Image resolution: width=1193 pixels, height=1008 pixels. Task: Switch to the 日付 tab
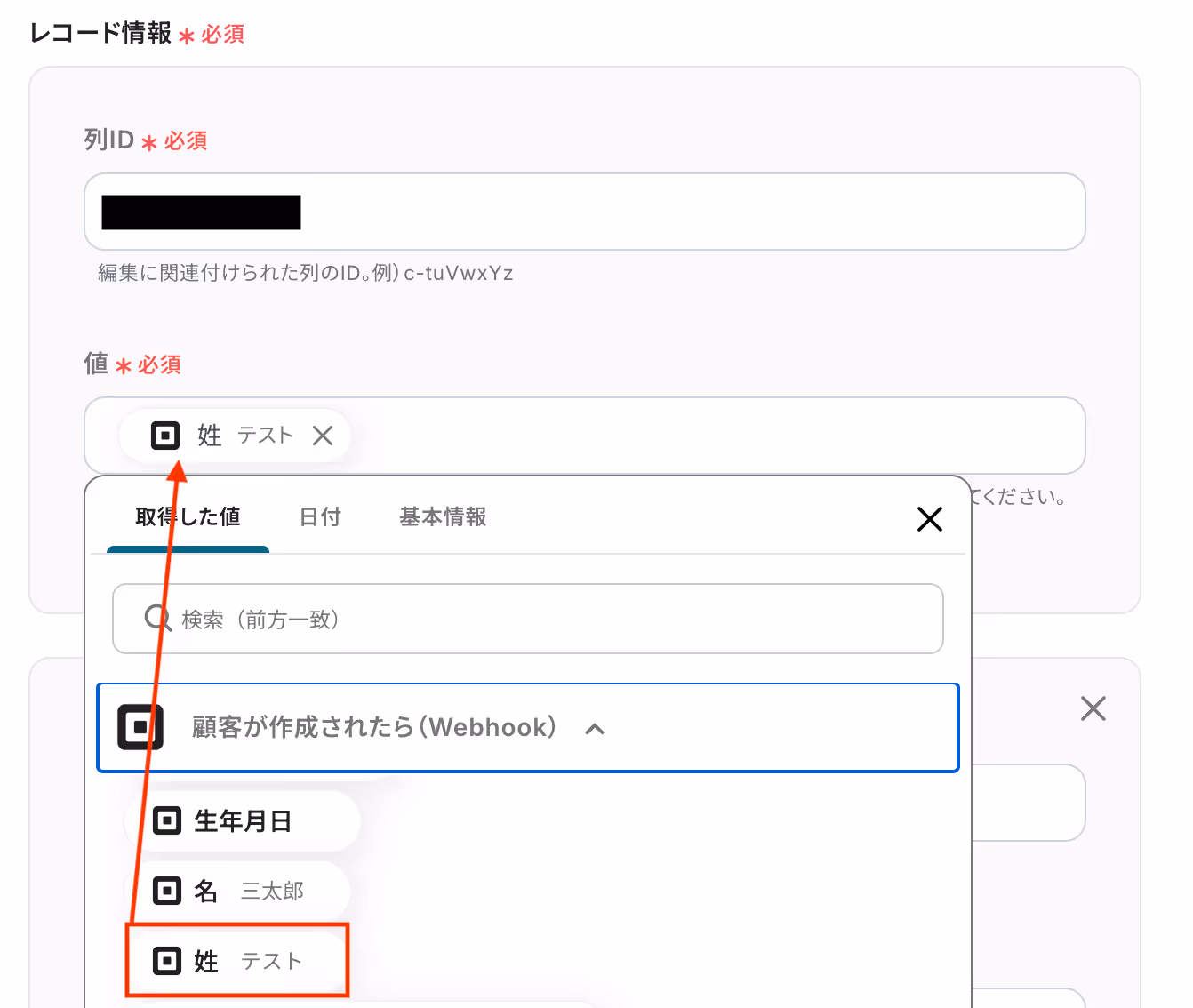click(320, 516)
